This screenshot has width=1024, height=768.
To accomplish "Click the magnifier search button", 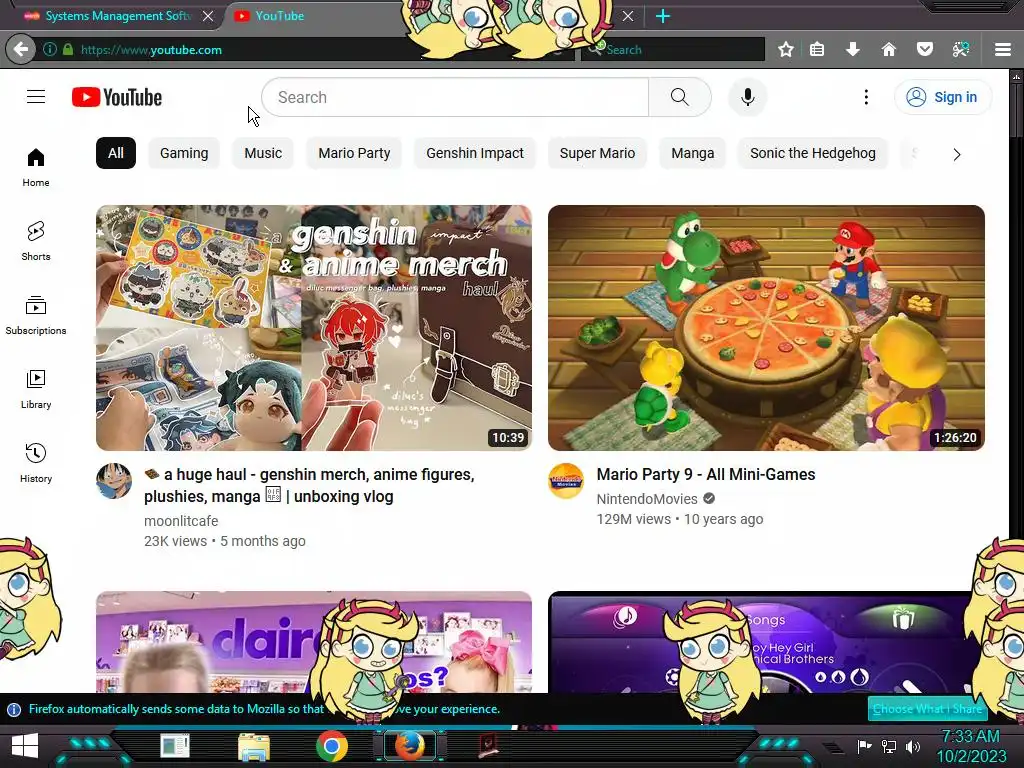I will coord(679,97).
